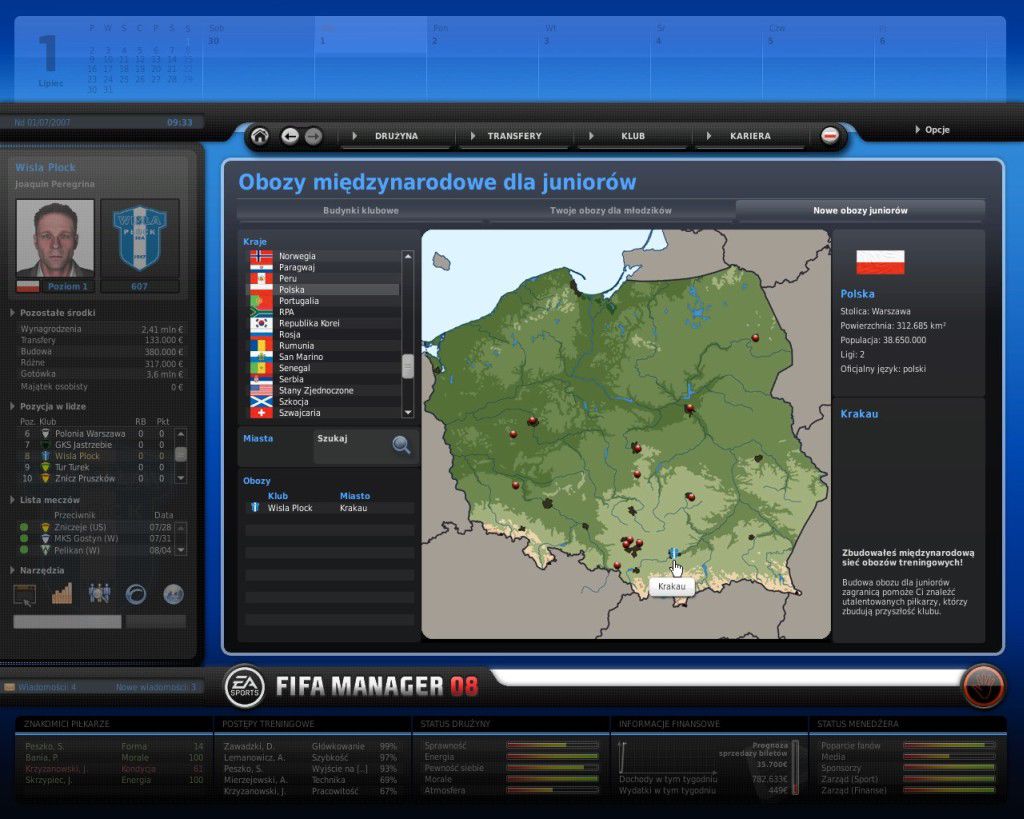Collapse the Narzędzia section
The width and height of the screenshot is (1024, 819).
point(12,570)
